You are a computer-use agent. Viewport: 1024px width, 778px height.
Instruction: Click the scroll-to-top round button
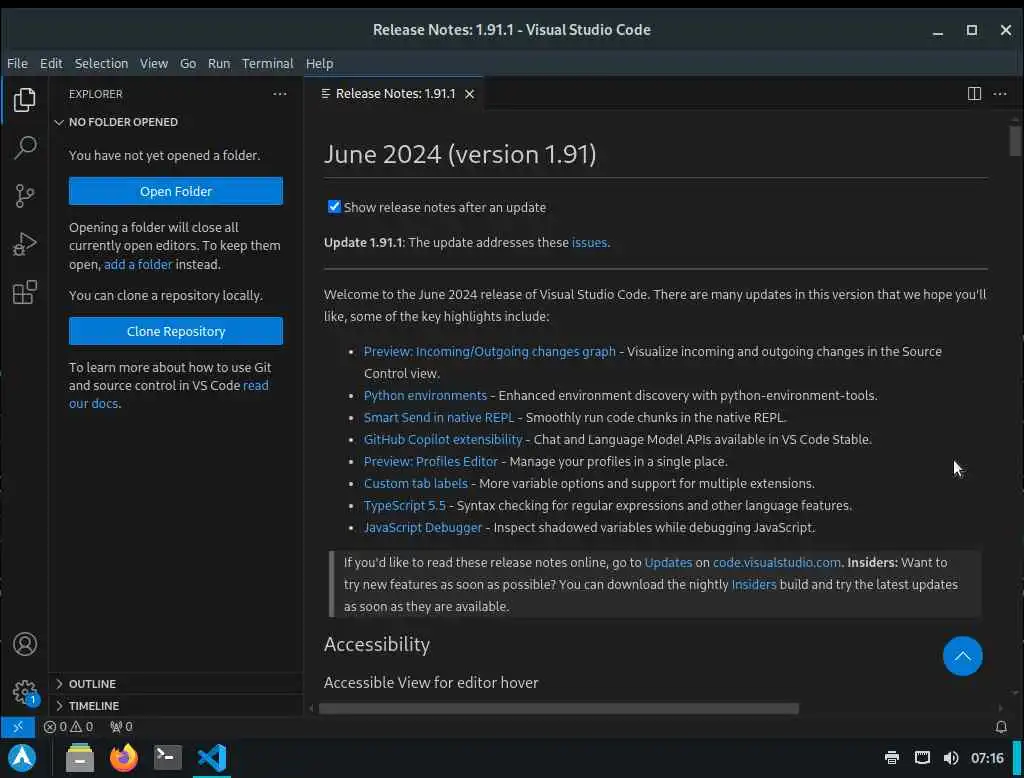point(962,656)
